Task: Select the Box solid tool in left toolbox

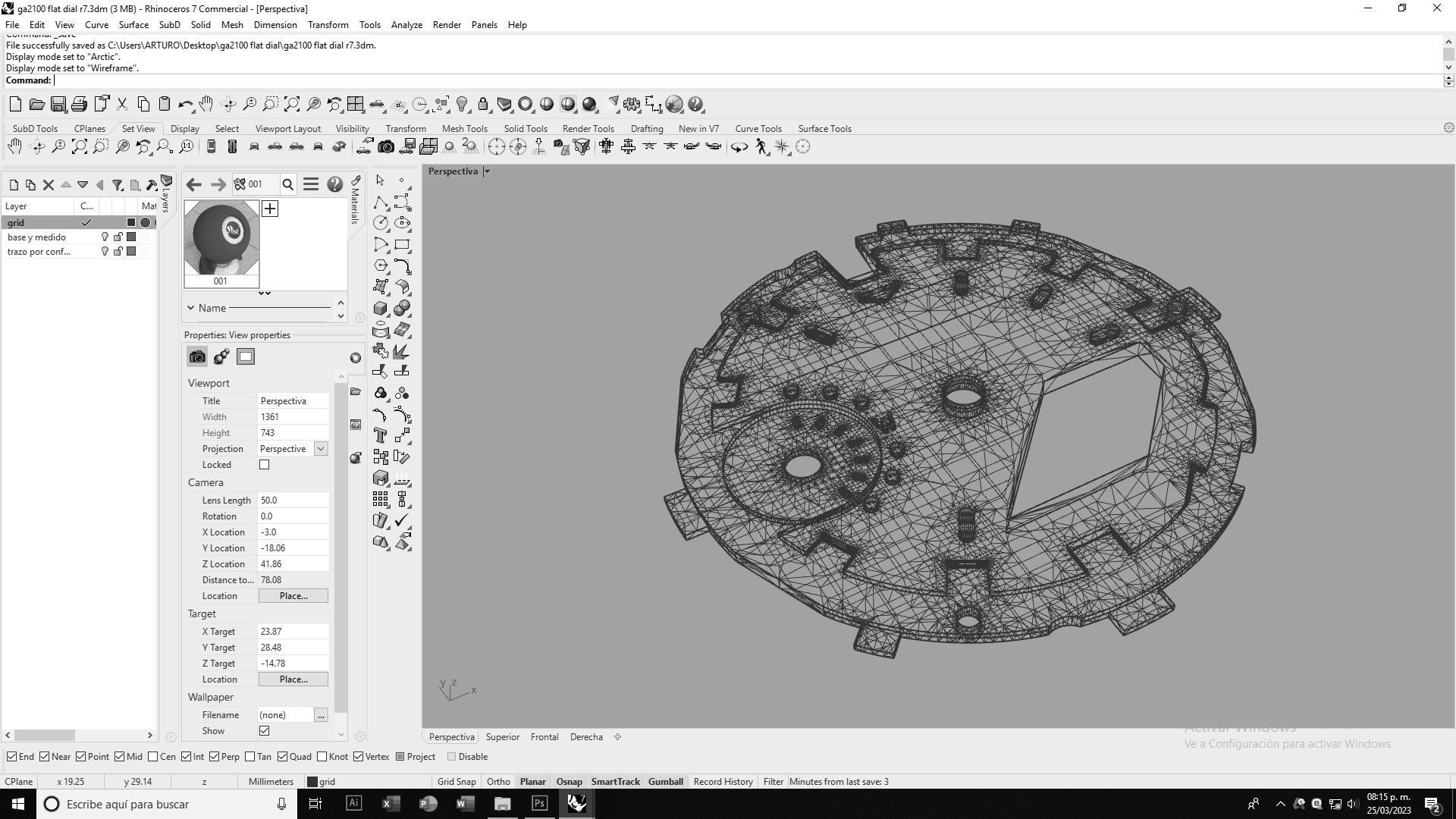Action: (381, 309)
